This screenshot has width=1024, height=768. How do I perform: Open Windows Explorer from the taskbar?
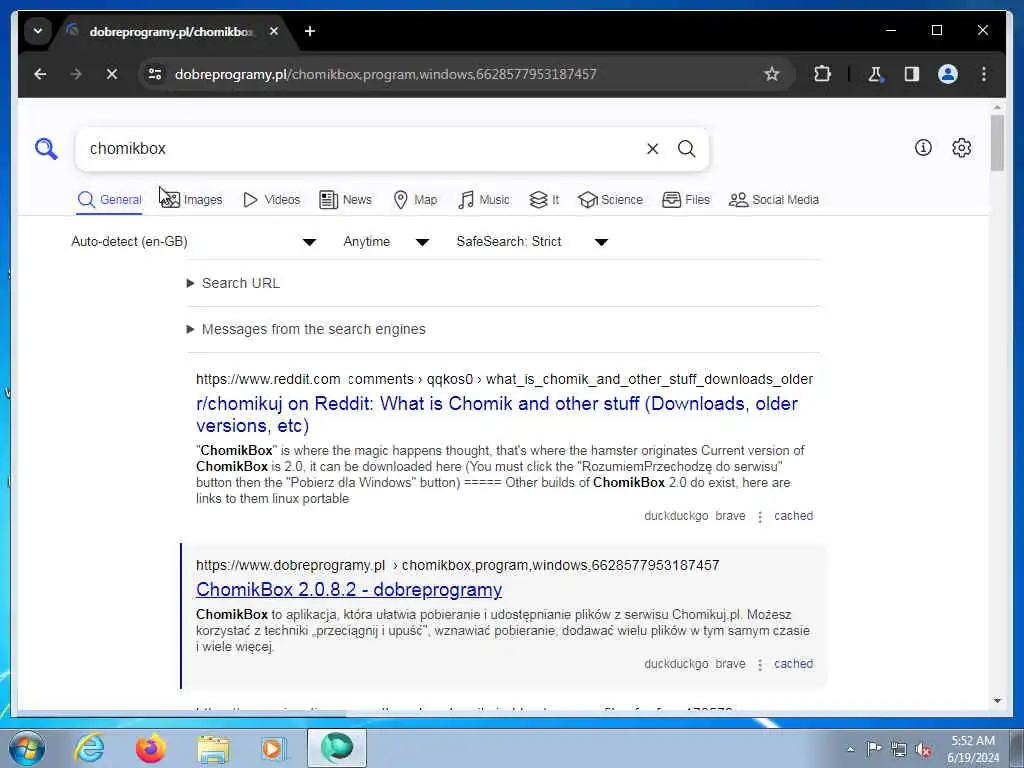(x=214, y=748)
